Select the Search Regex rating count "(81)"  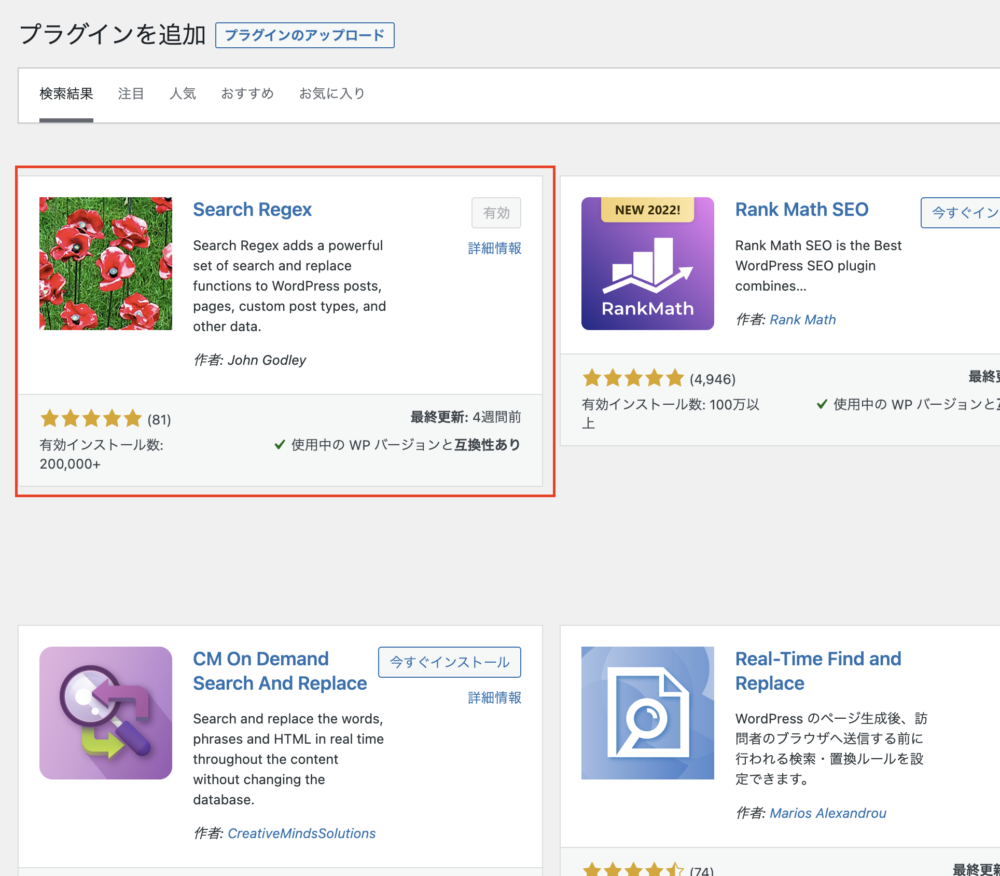tap(159, 420)
